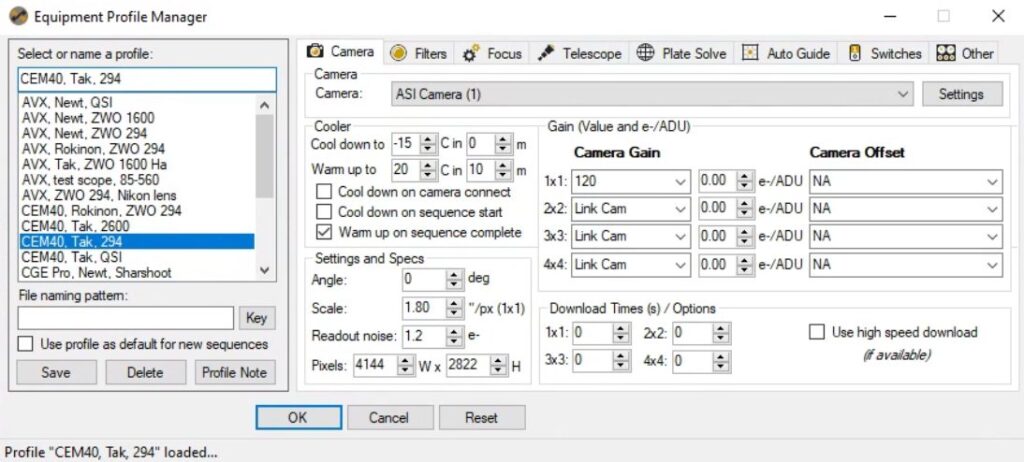Open the 3x3 Camera Offset dropdown
The height and width of the screenshot is (462, 1024).
point(906,237)
